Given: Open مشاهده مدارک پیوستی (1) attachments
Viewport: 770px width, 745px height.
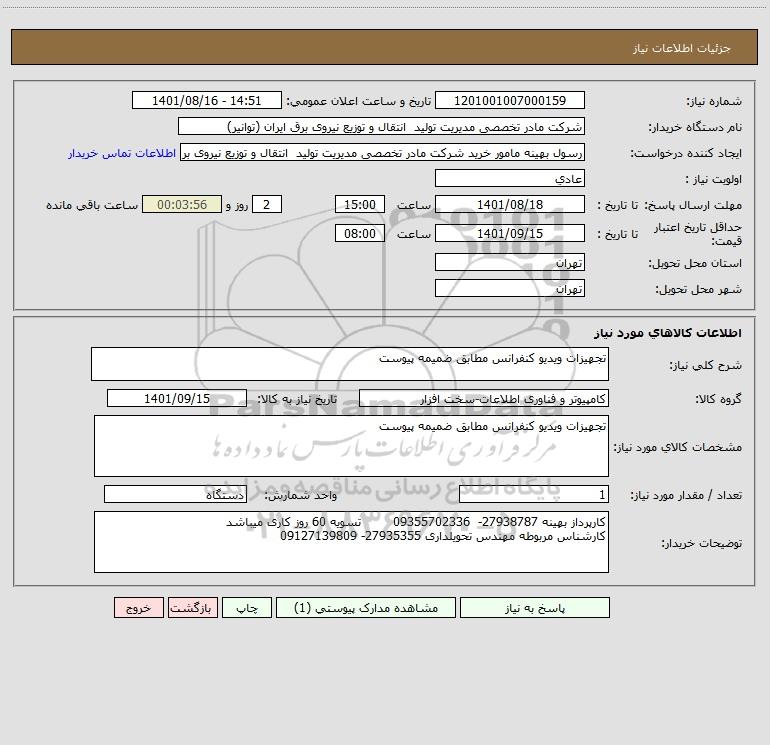Looking at the screenshot, I should point(366,608).
